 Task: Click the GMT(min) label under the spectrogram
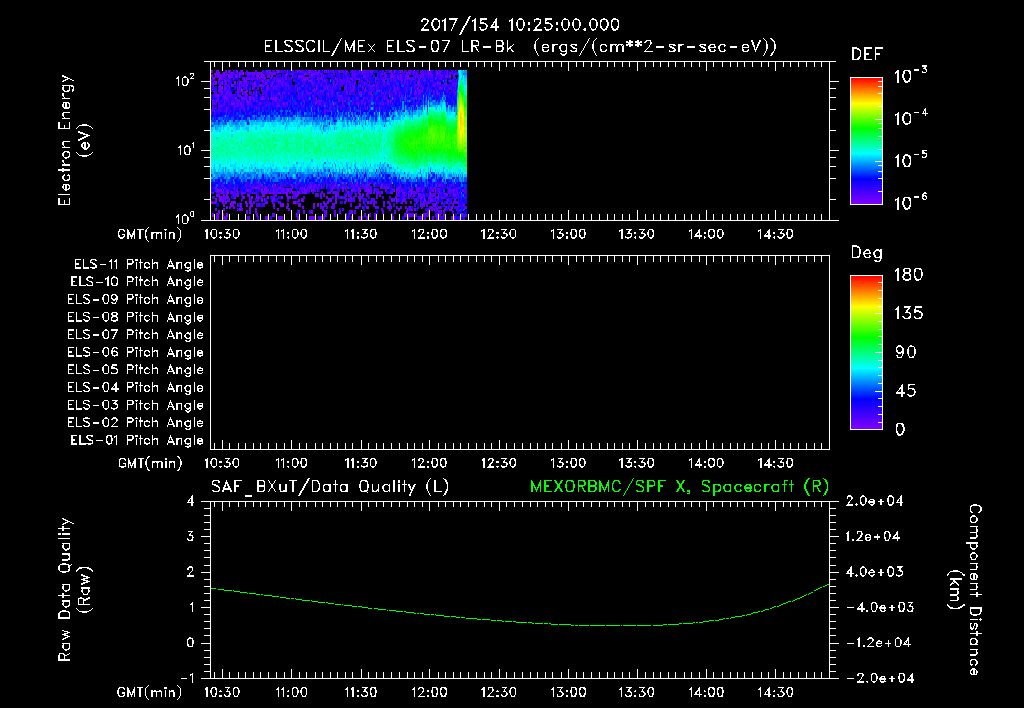pyautogui.click(x=150, y=234)
